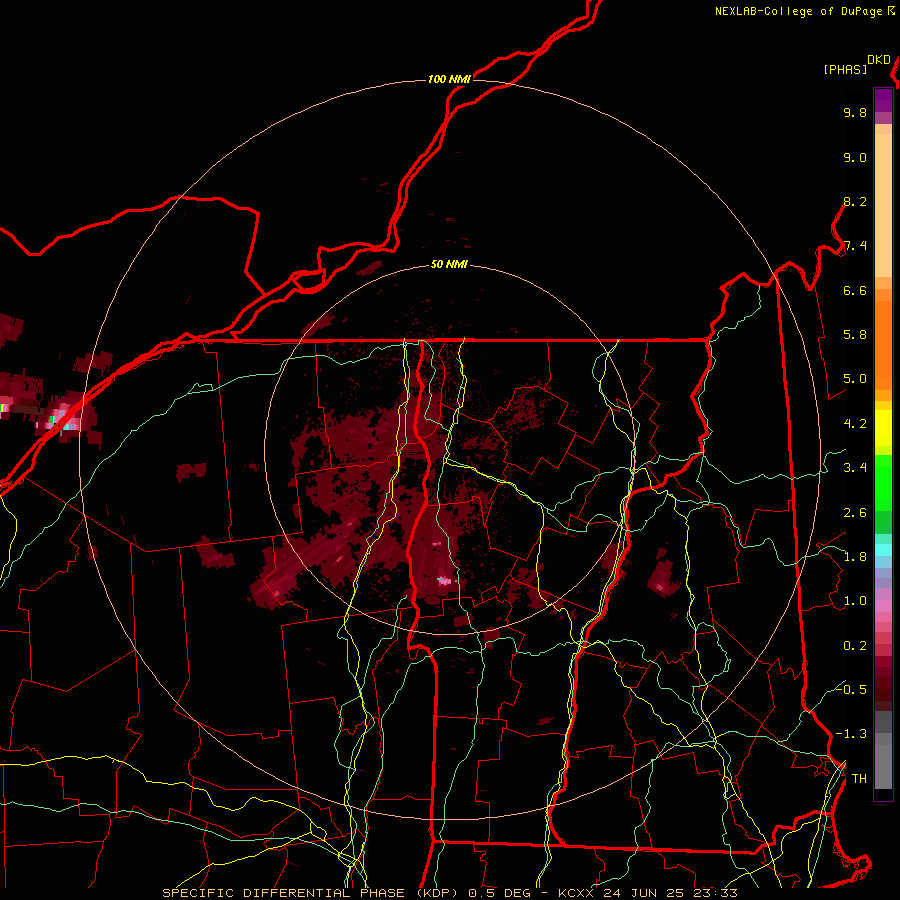
Task: Click the 4.2 legend value
Action: point(855,424)
